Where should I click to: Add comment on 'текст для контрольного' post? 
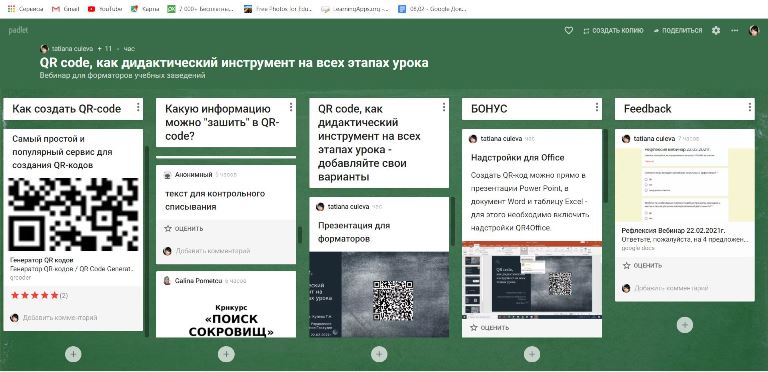213,251
